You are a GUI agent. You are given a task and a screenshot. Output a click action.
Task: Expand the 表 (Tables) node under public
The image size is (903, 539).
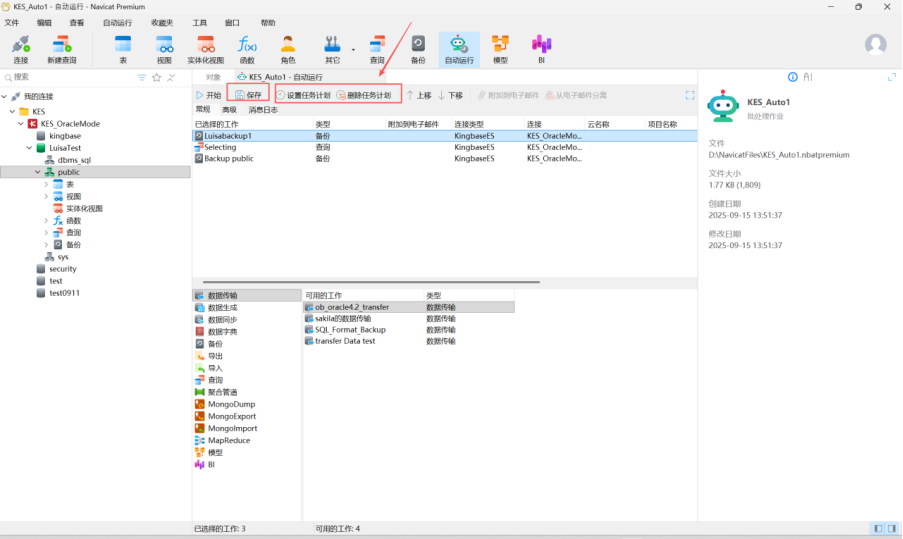(46, 184)
